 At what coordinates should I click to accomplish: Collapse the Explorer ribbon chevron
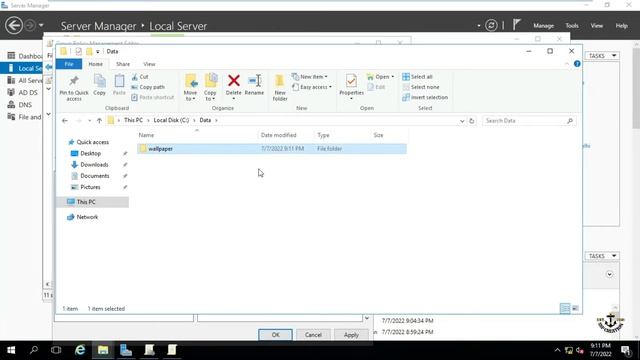pyautogui.click(x=567, y=64)
